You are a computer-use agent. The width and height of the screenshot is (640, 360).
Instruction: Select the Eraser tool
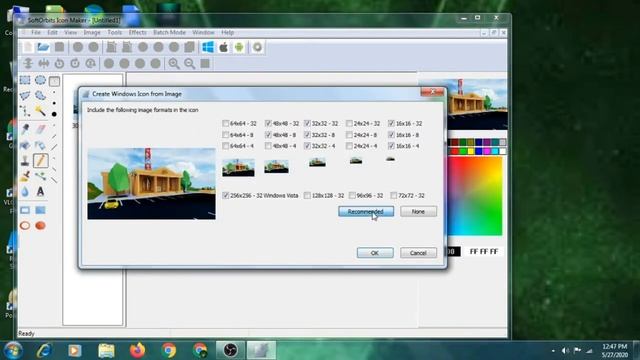tap(40, 129)
